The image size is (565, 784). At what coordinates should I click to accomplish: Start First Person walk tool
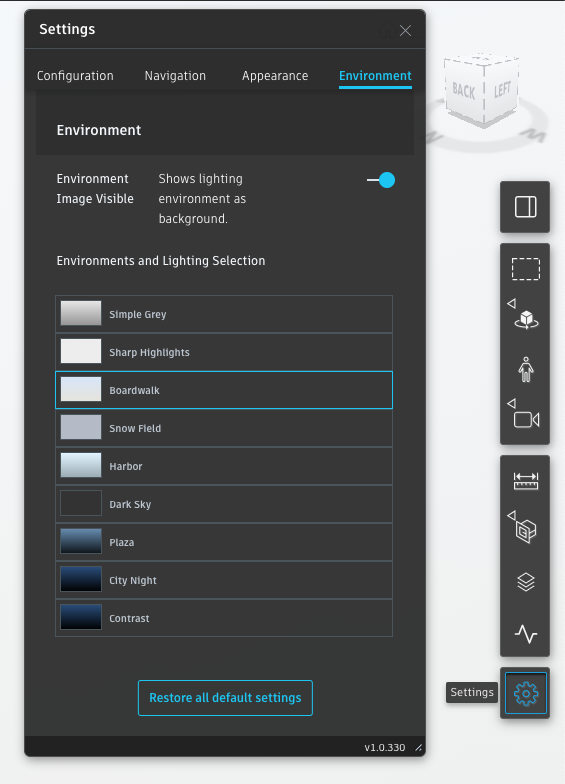(x=526, y=370)
